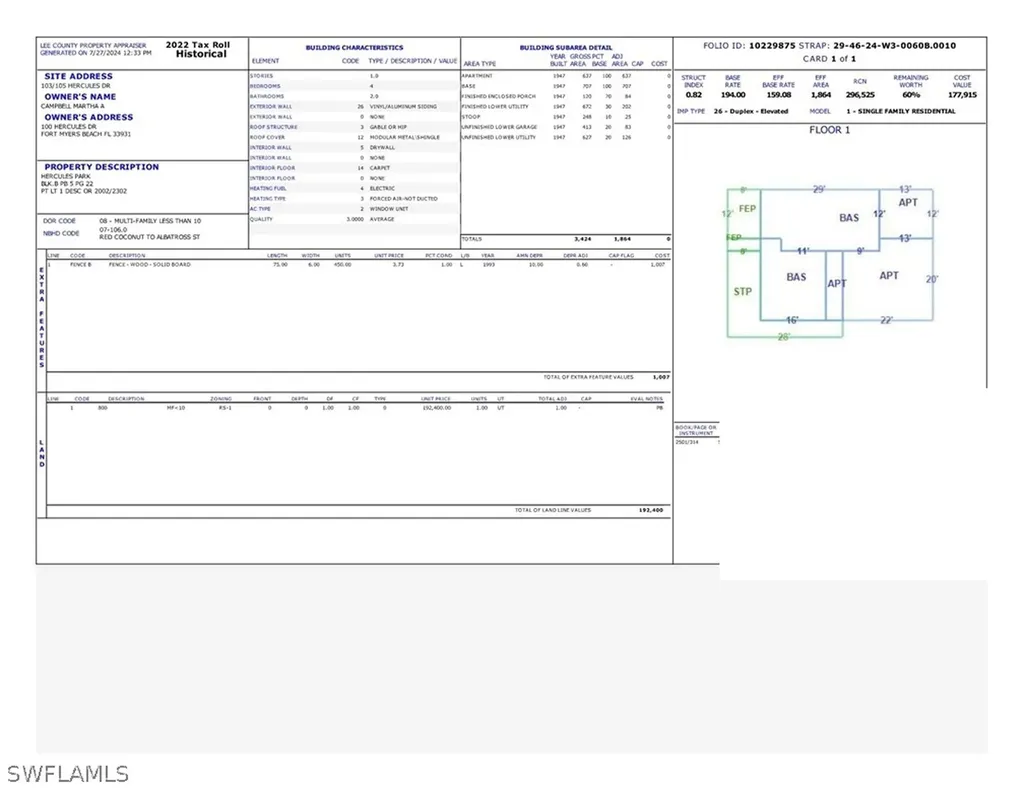Click the cost value 177,915
The height and width of the screenshot is (789, 1024).
tap(961, 95)
